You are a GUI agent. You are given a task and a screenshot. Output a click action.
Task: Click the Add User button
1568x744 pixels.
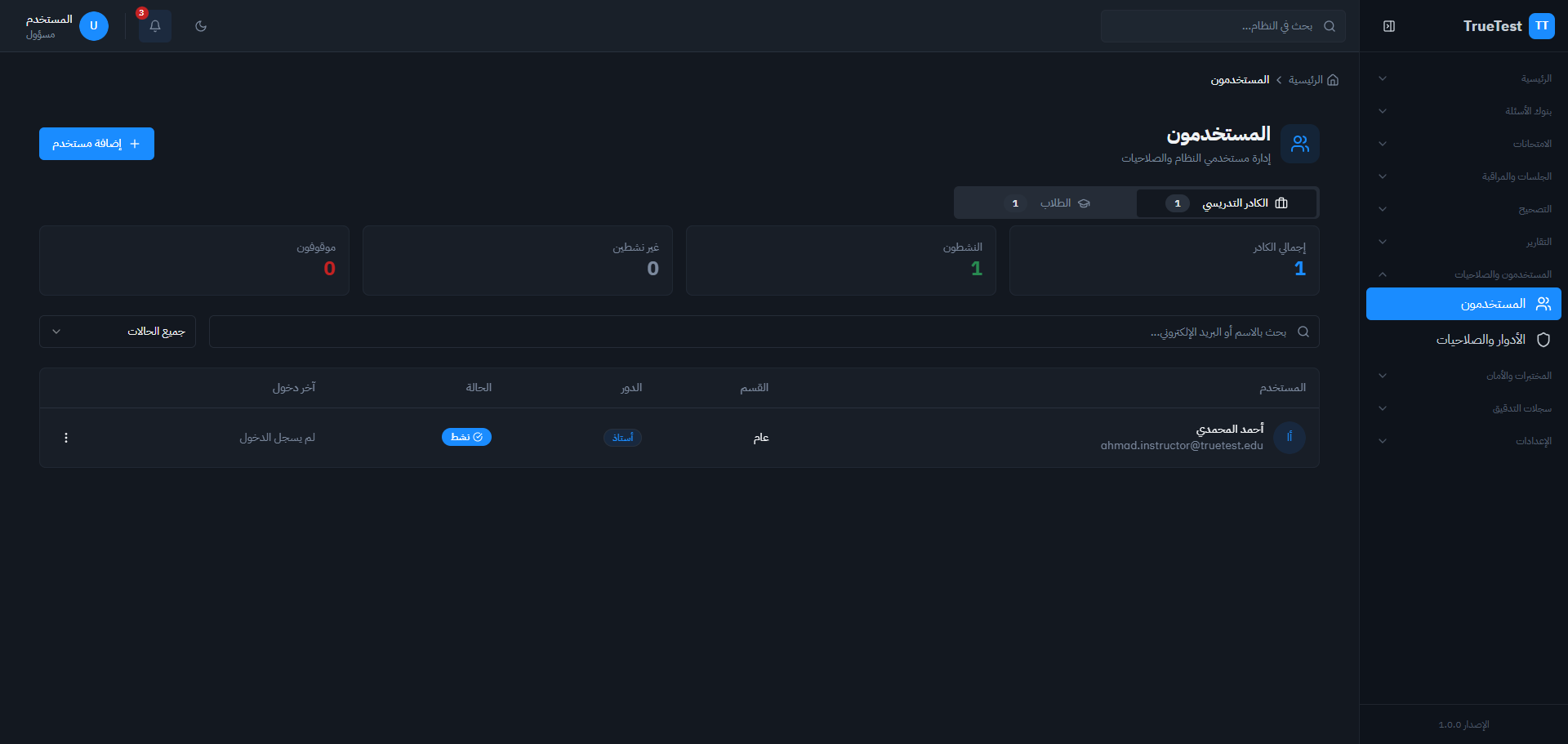pyautogui.click(x=96, y=144)
